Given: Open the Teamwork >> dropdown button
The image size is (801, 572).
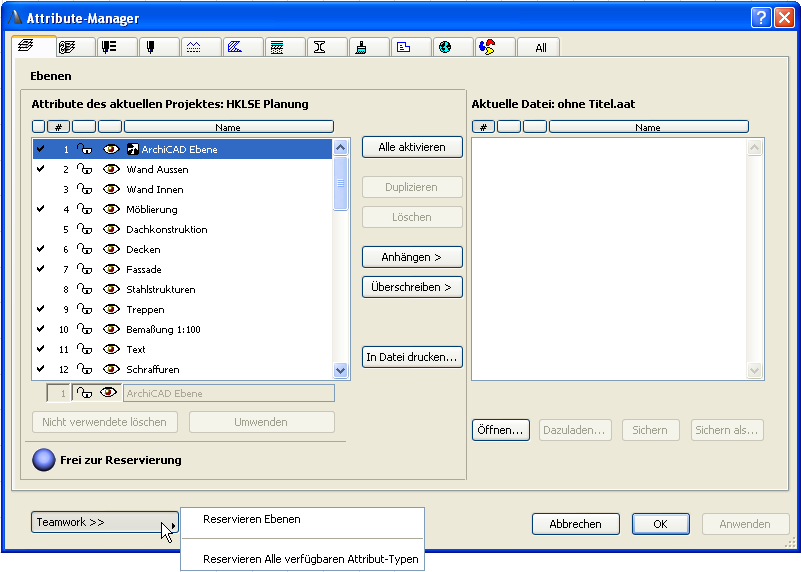Looking at the screenshot, I should [105, 522].
